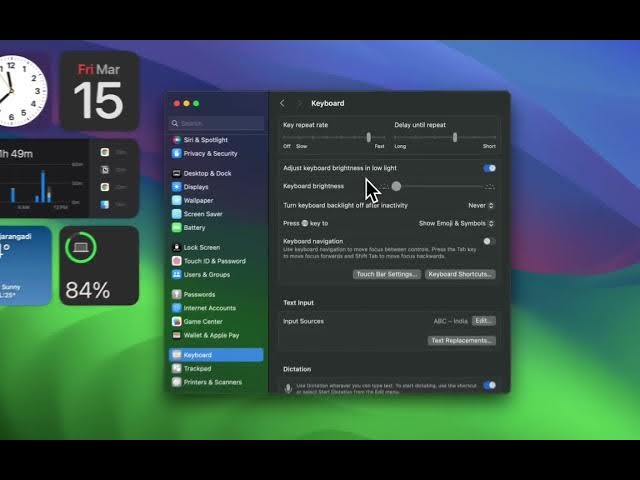
Task: Click the 84% battery widget
Action: point(99,265)
